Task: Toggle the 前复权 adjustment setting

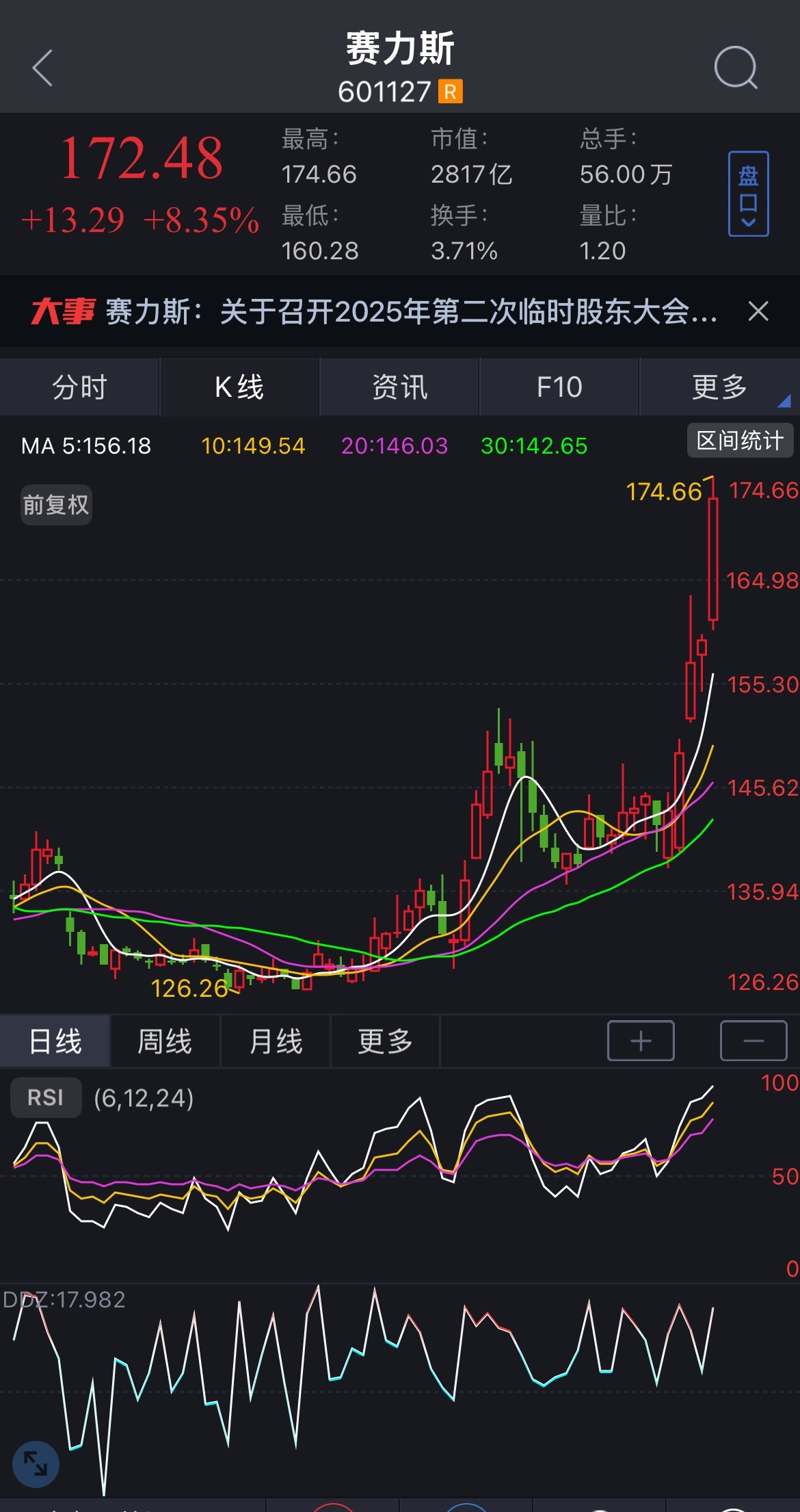Action: (56, 505)
